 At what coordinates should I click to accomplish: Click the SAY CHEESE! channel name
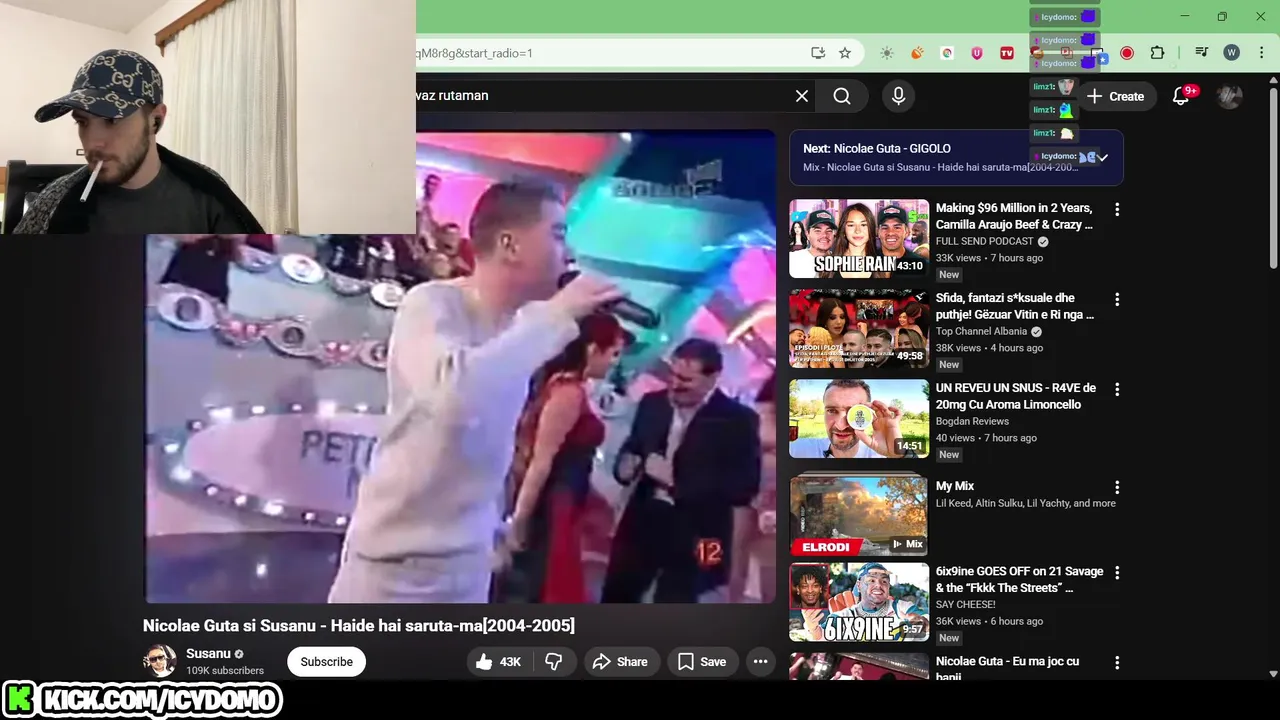coord(966,604)
